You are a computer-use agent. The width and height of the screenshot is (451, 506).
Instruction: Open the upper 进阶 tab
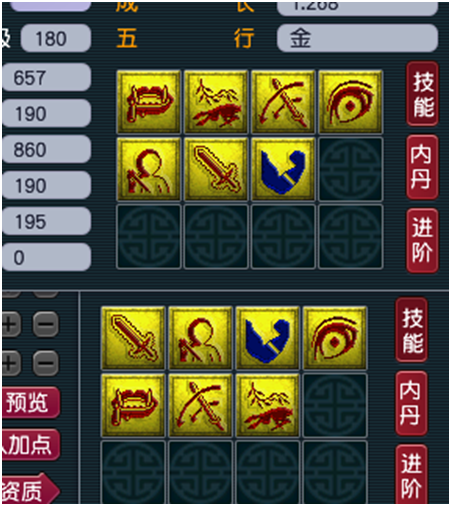pos(422,241)
